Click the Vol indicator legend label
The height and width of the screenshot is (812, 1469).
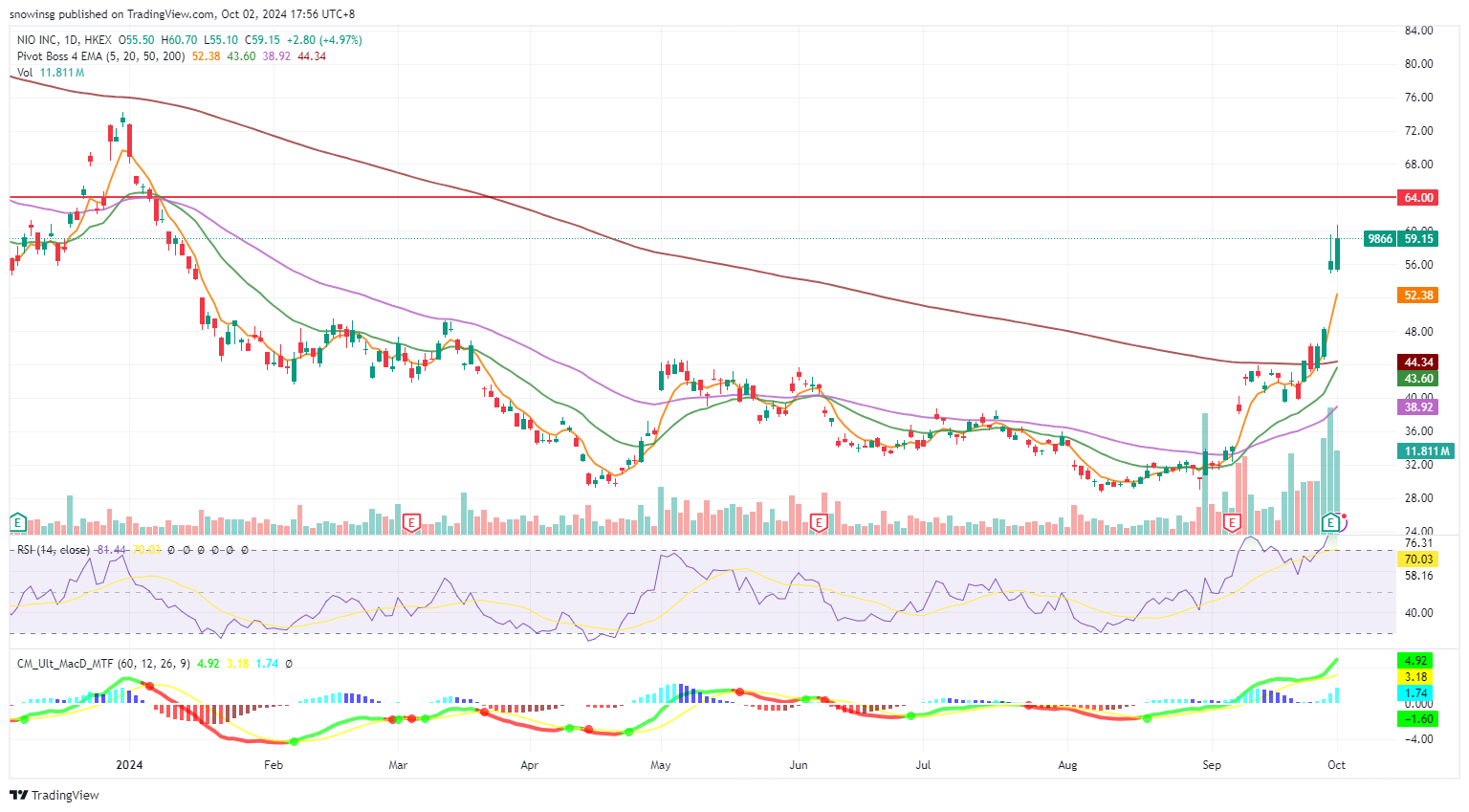25,73
